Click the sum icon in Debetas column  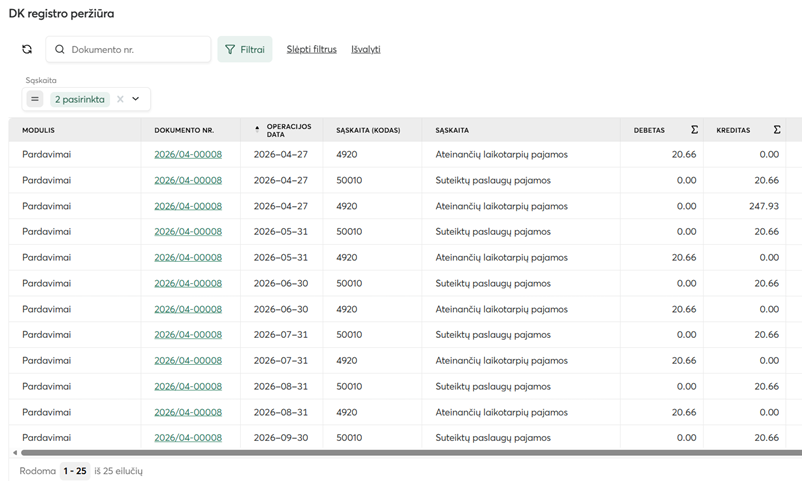pos(695,130)
